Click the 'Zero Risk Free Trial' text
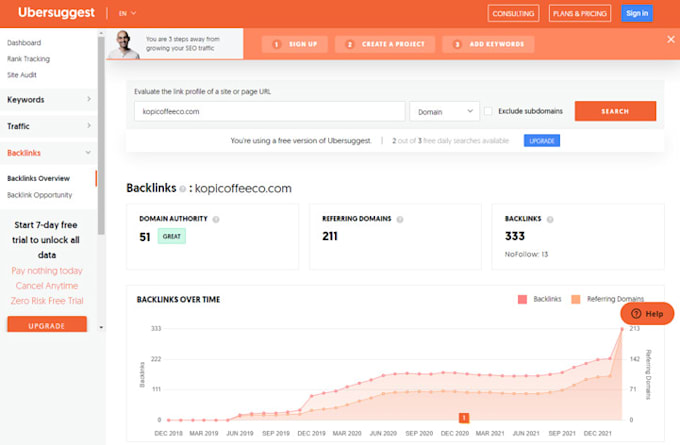The image size is (680, 445). pos(47,301)
